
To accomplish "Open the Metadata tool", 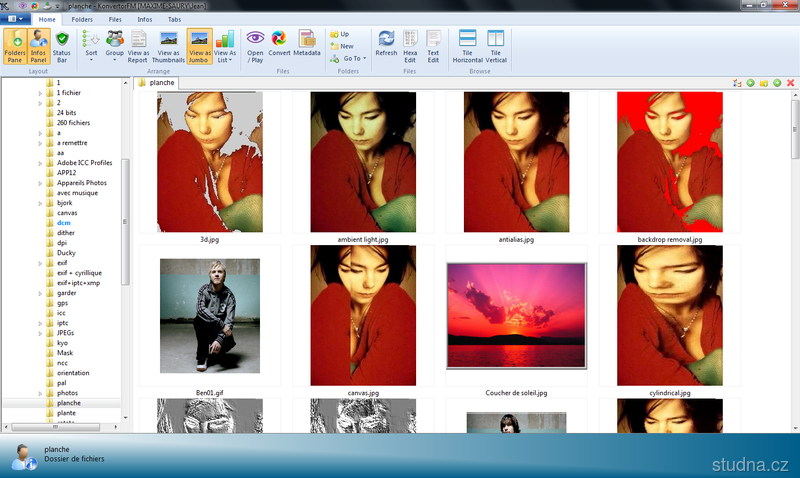I will (x=307, y=43).
